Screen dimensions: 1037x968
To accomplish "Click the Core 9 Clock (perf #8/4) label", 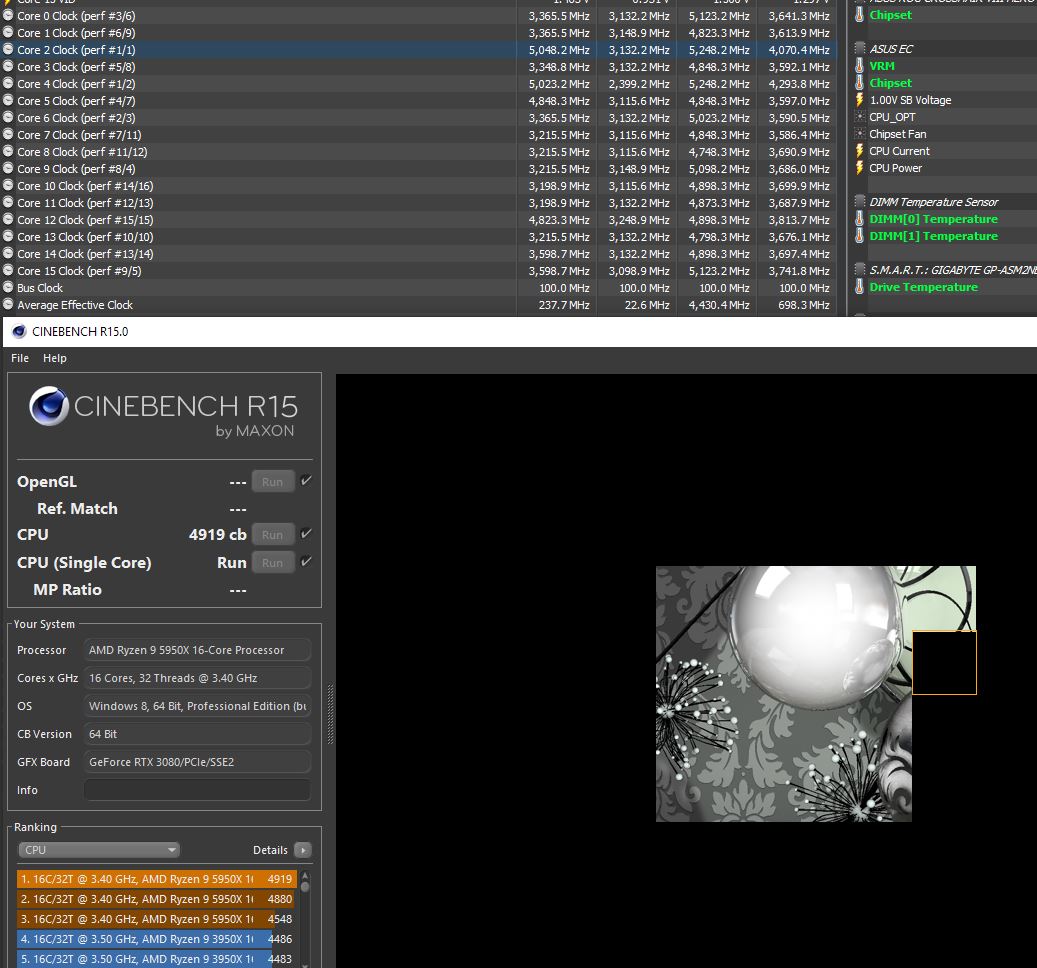I will tap(76, 169).
